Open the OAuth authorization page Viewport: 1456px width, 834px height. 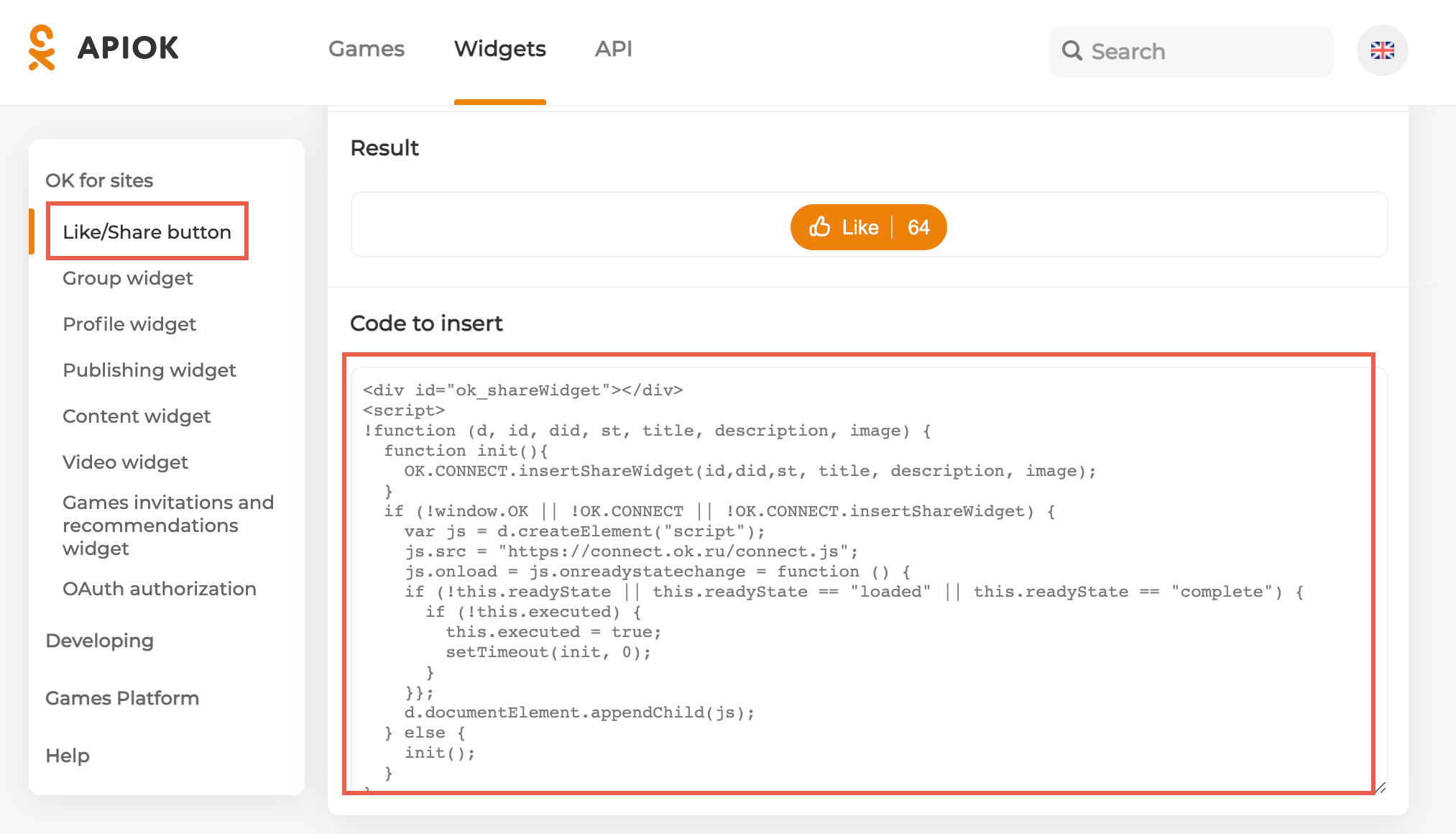pos(146,588)
